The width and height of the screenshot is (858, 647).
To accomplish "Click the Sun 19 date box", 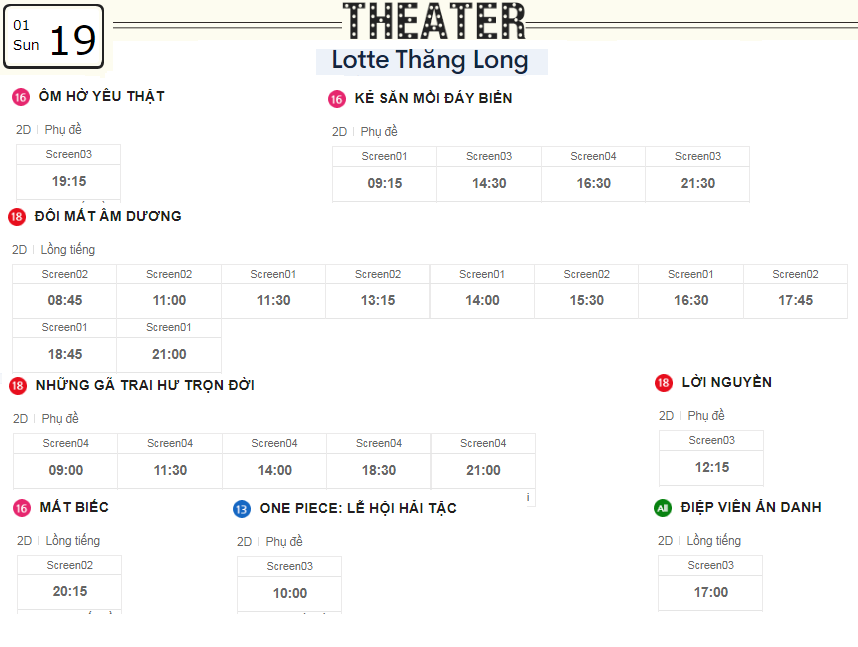I will pos(54,37).
